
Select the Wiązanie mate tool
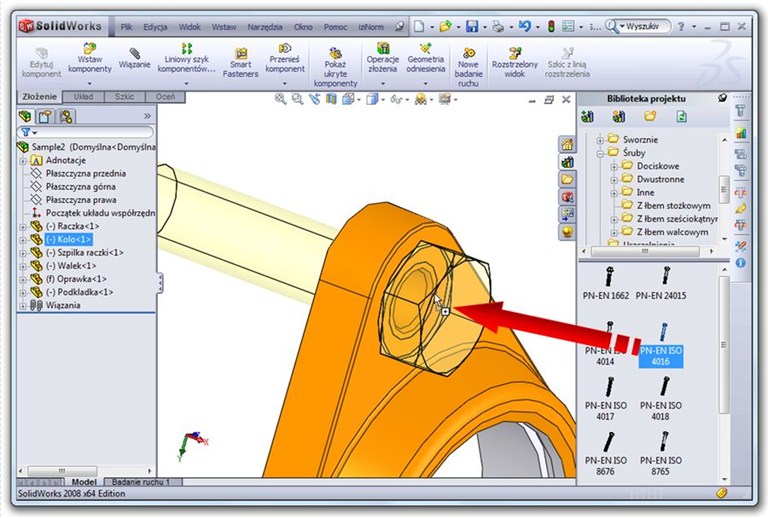[134, 58]
